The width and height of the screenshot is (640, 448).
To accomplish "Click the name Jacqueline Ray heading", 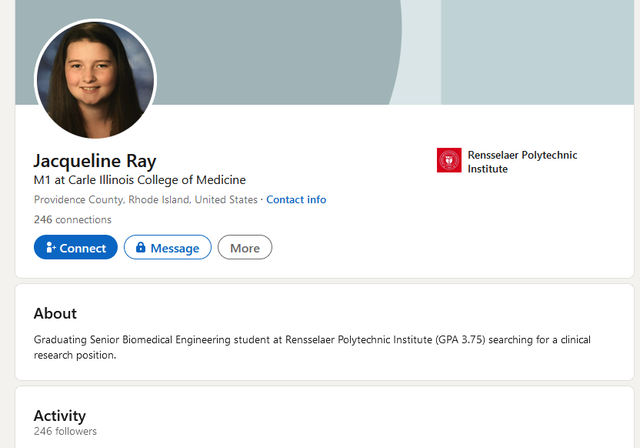I will point(95,160).
